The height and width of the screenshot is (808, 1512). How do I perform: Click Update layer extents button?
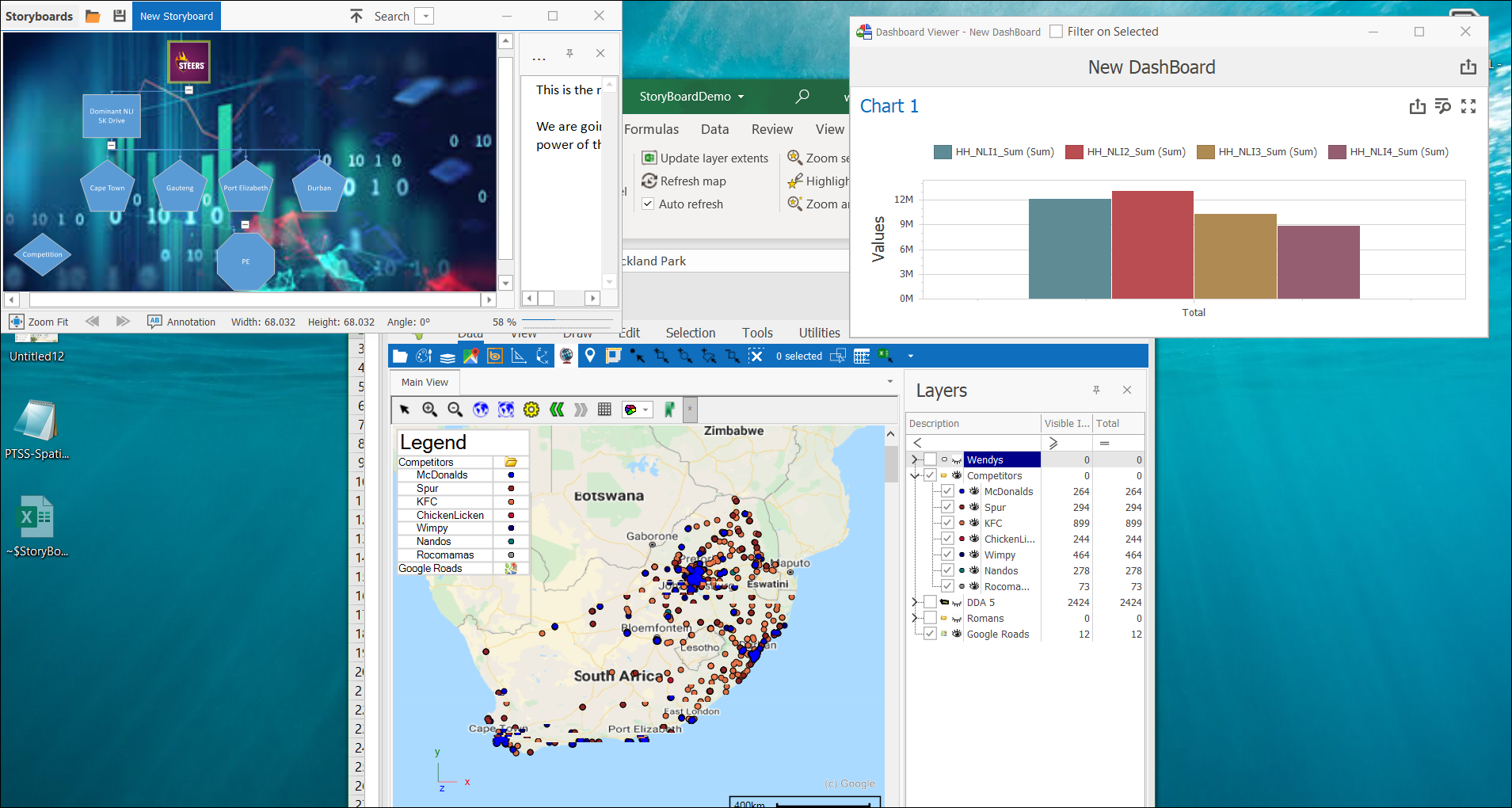(705, 158)
